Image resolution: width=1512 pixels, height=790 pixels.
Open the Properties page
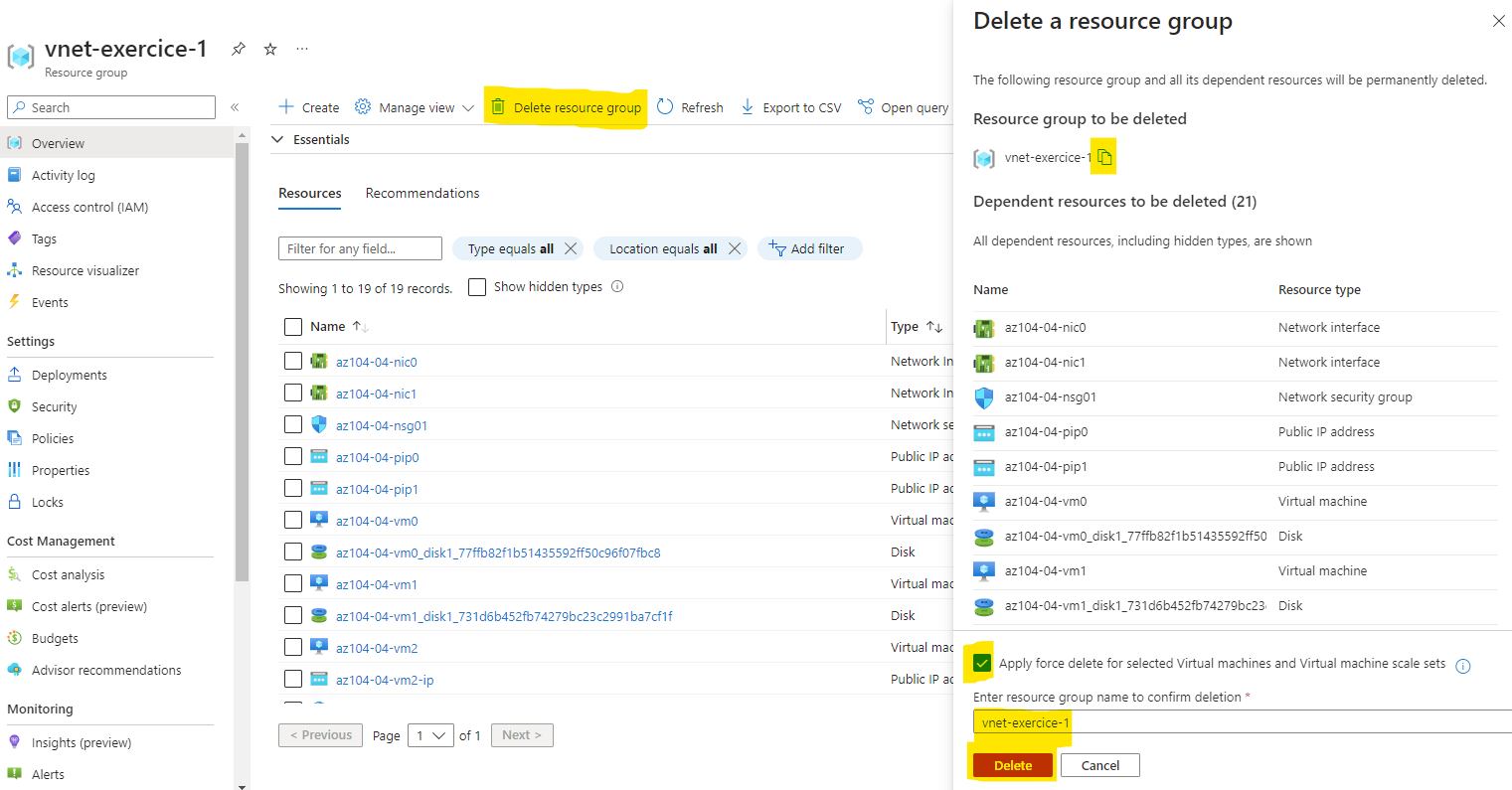click(61, 470)
